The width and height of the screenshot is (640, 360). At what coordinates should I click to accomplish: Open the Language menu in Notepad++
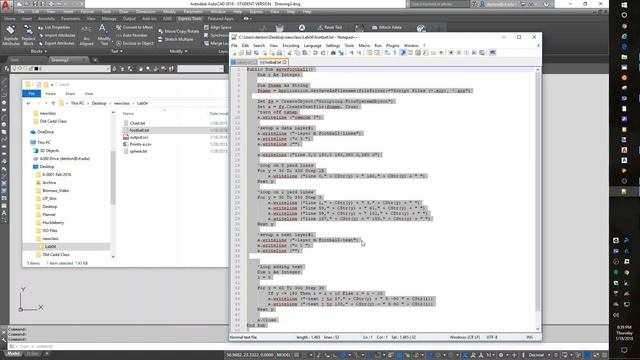312,45
